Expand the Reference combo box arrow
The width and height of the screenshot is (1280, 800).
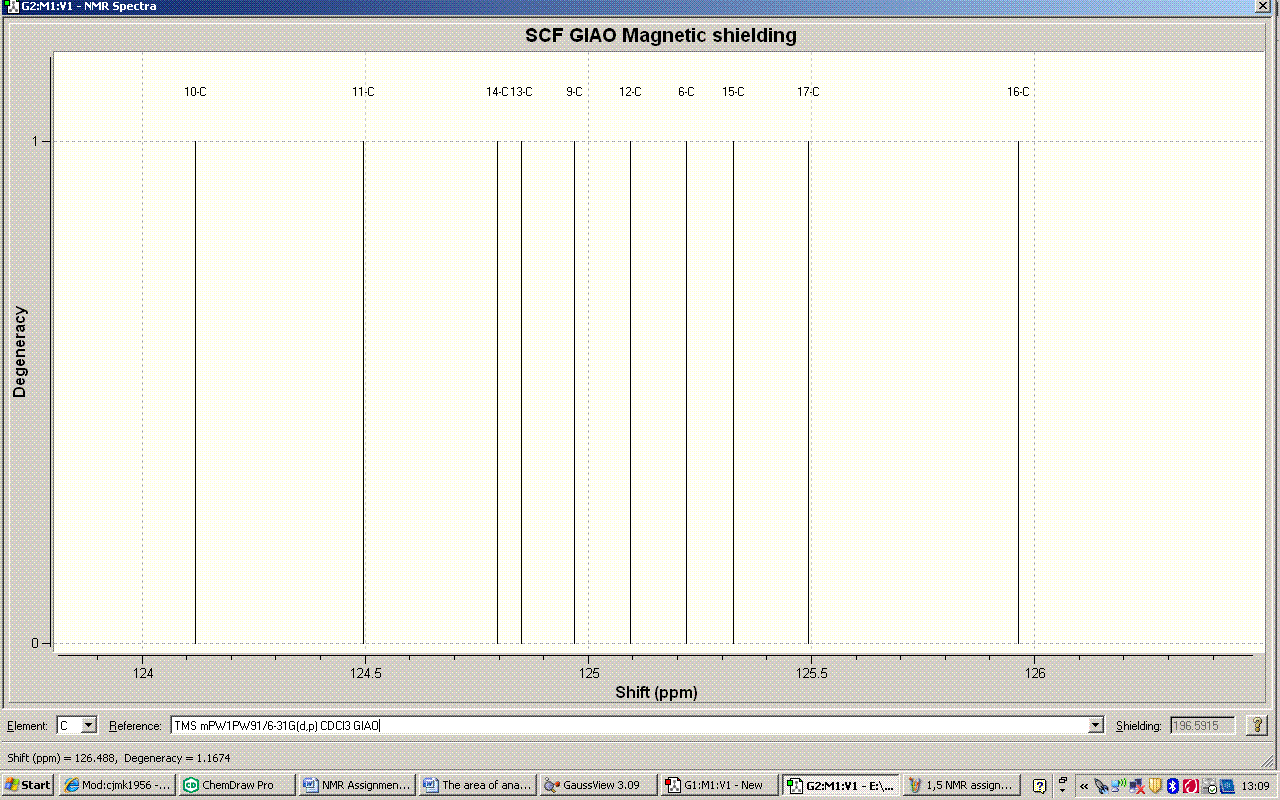point(1095,725)
